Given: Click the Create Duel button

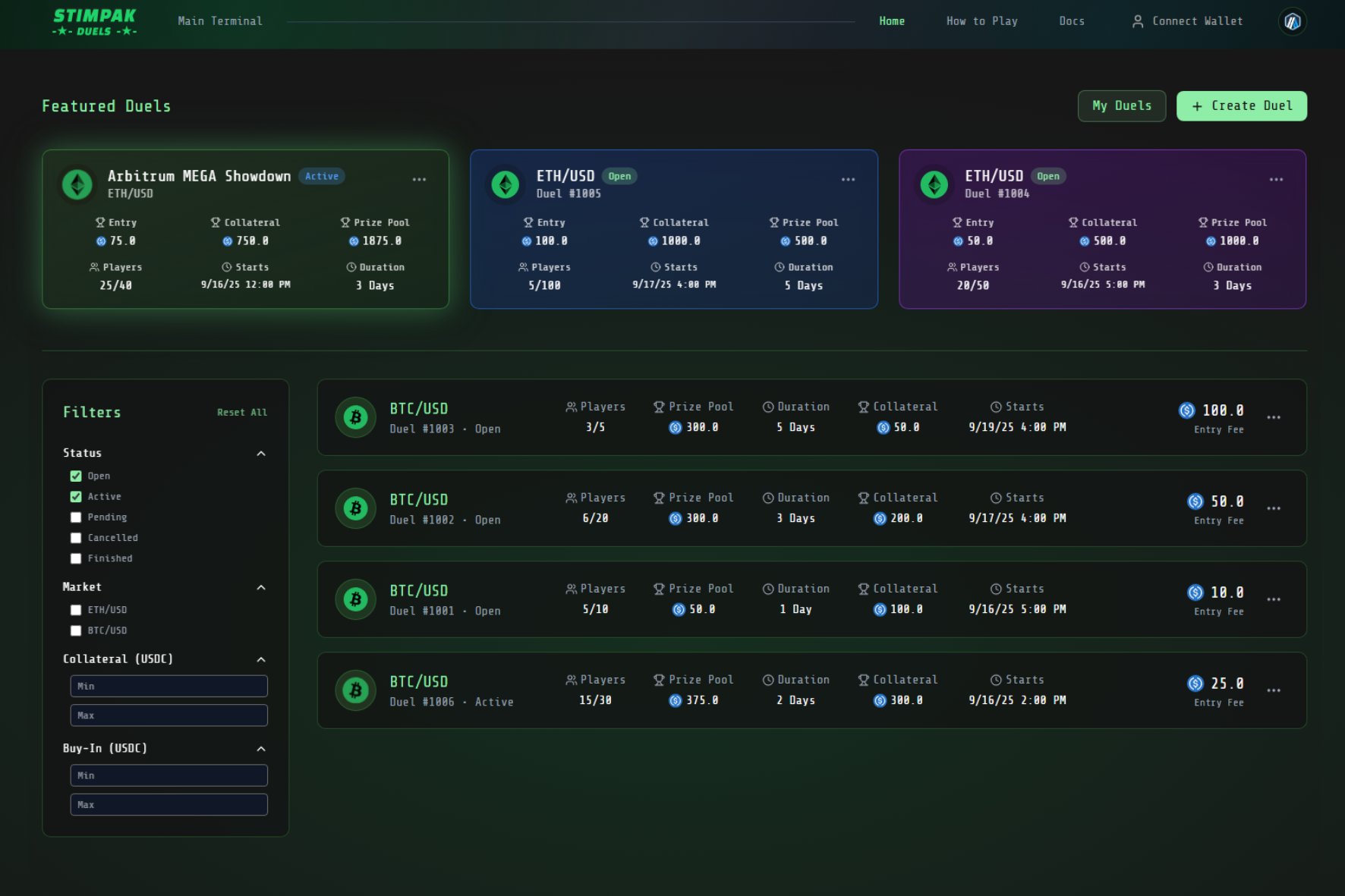Looking at the screenshot, I should pos(1241,105).
